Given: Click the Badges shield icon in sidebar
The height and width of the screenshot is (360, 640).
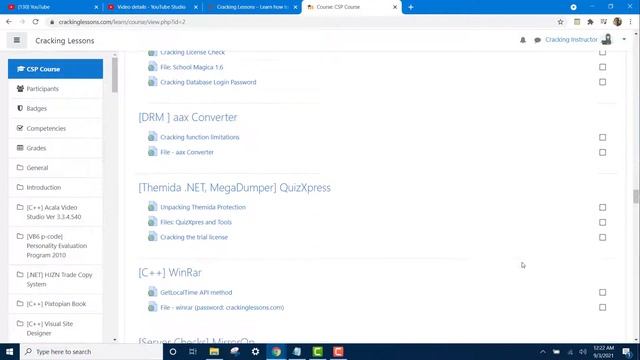Looking at the screenshot, I should click(x=20, y=108).
